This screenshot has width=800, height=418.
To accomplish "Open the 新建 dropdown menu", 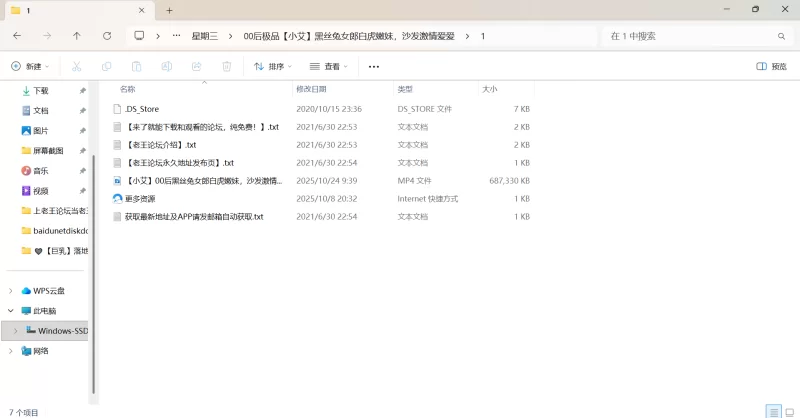I will pos(30,66).
